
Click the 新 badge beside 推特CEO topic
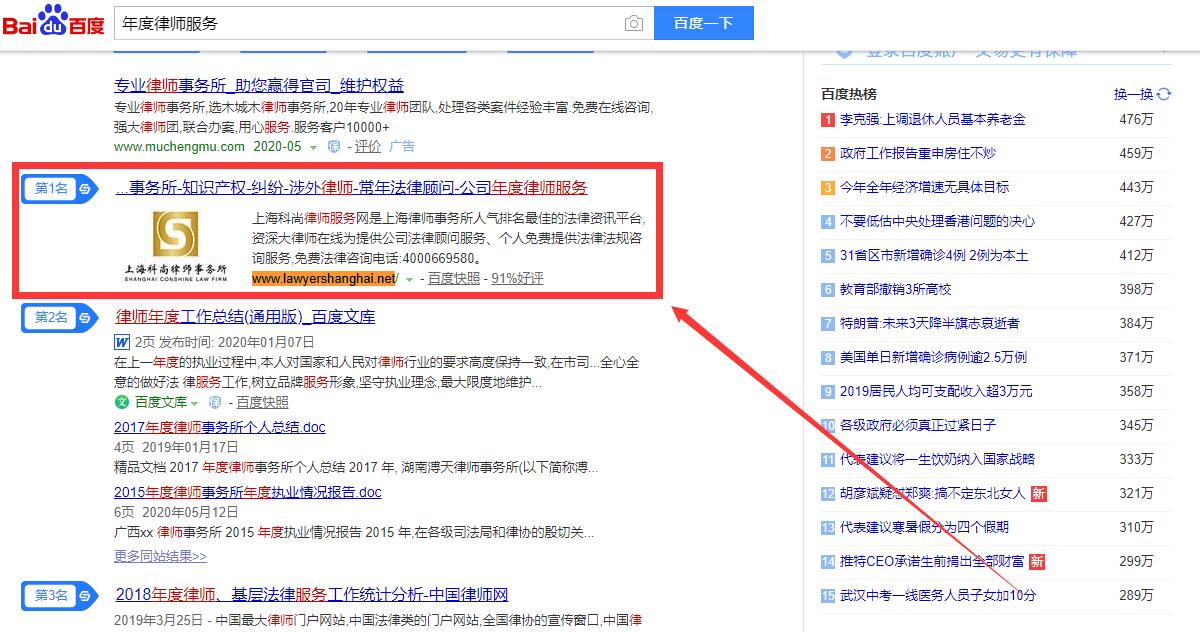tap(1037, 561)
